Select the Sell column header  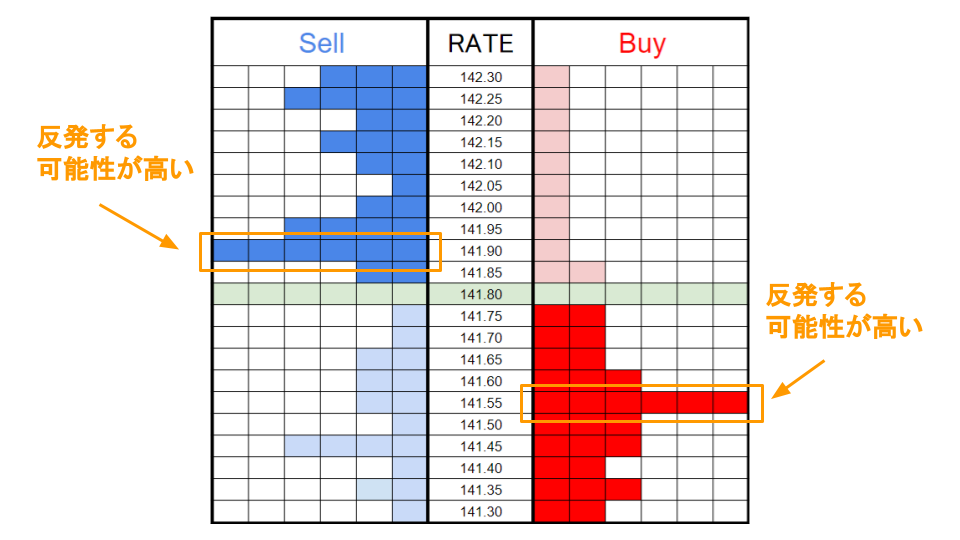321,43
